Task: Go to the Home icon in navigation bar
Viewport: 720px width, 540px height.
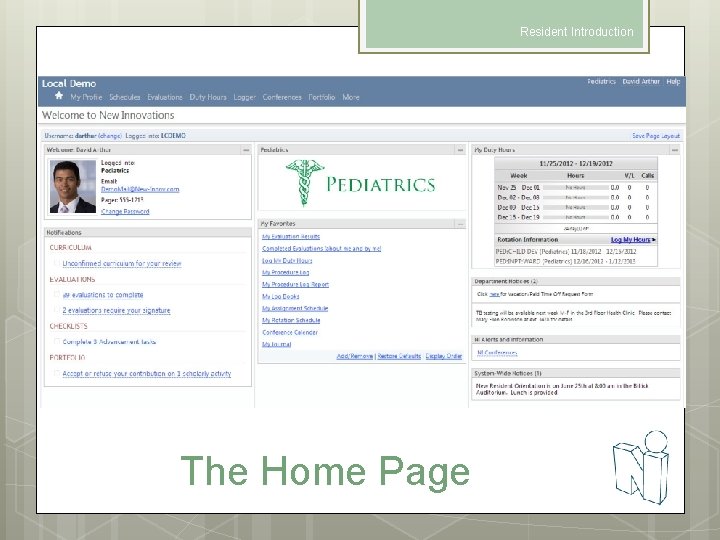Action: [59, 96]
